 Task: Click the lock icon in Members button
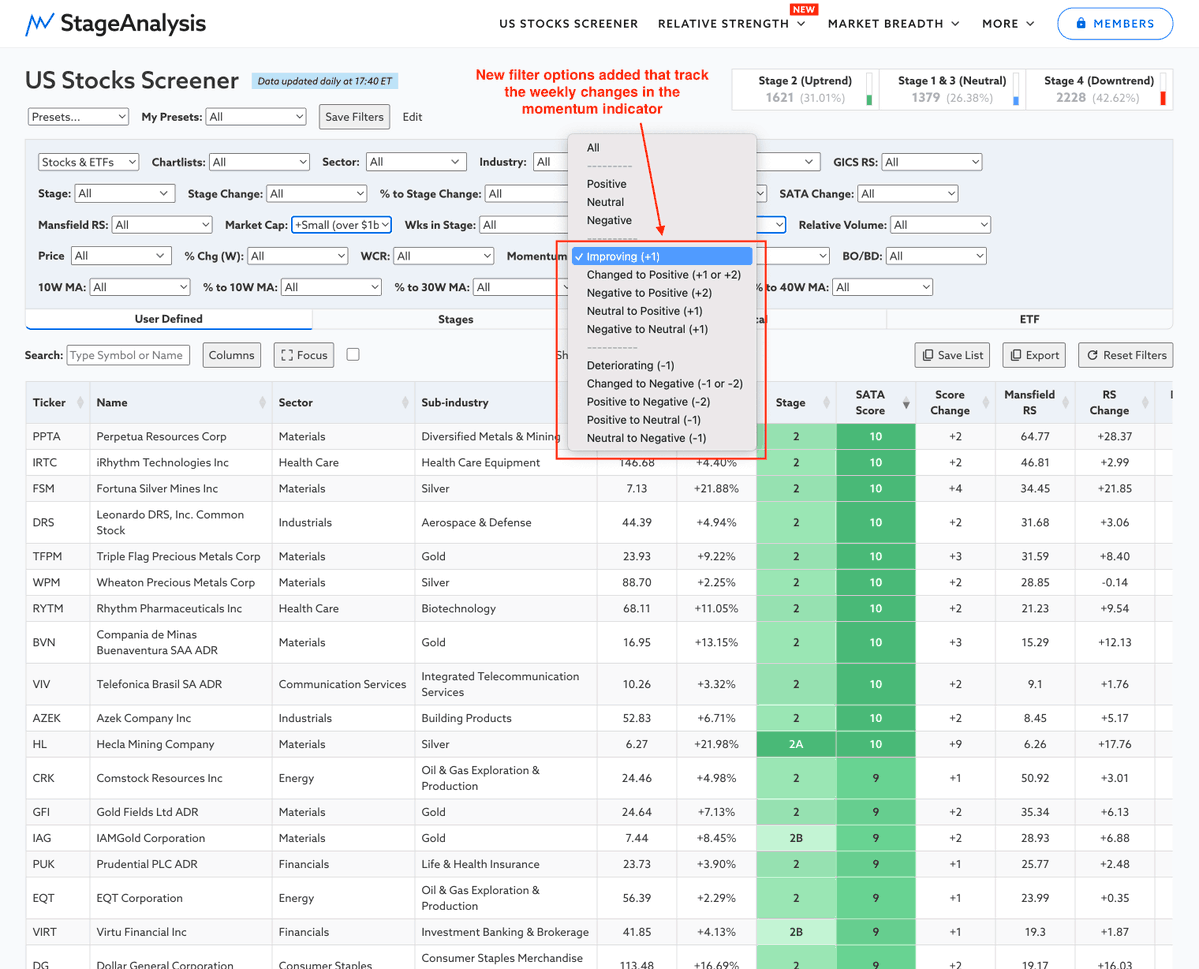[1080, 24]
